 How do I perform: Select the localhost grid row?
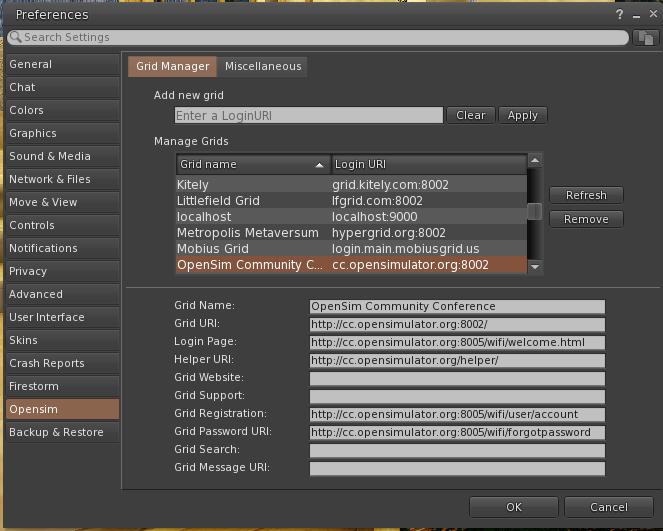(x=351, y=217)
